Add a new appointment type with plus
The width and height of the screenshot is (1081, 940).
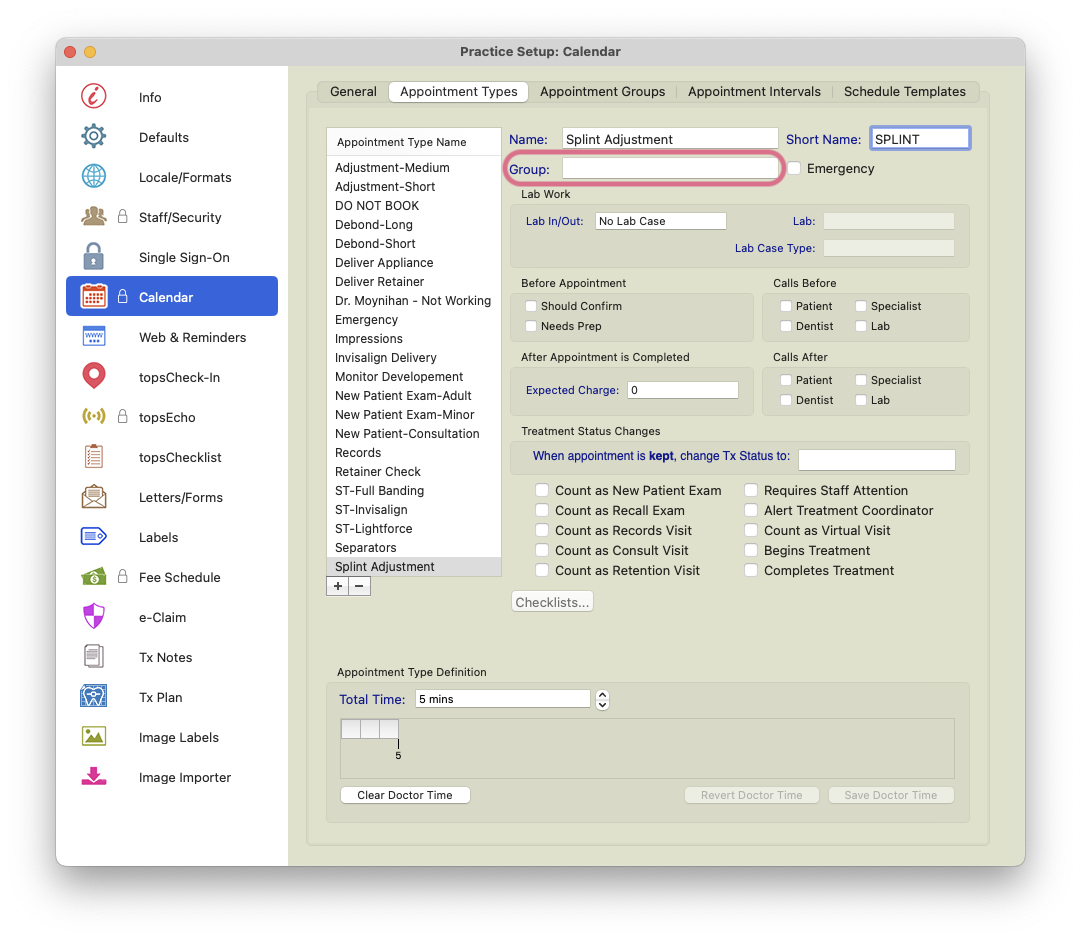tap(338, 586)
